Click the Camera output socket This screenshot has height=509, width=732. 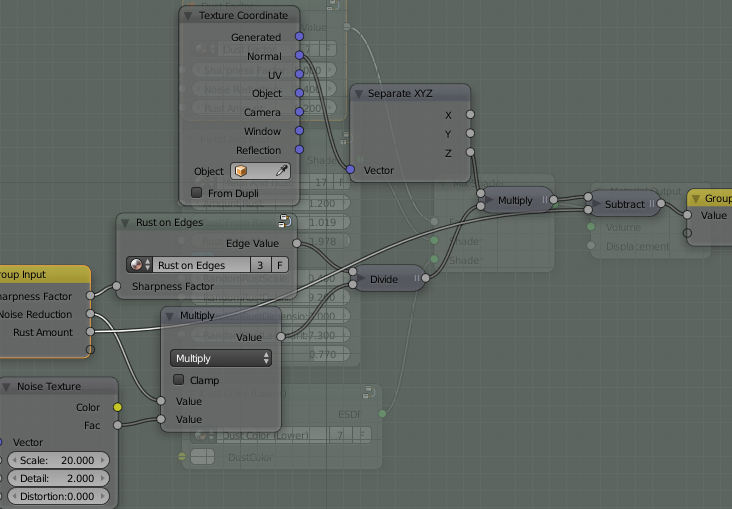299,112
